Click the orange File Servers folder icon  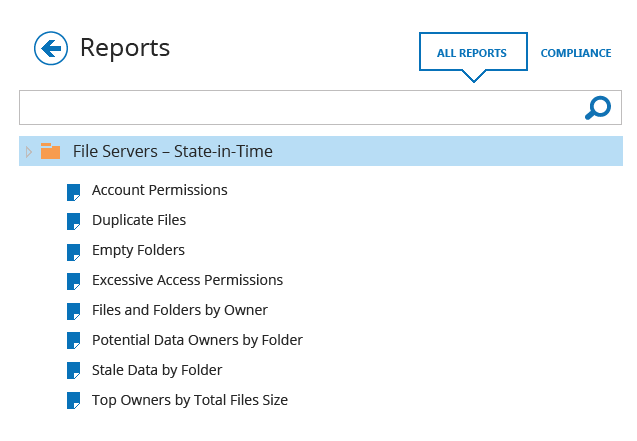click(50, 151)
